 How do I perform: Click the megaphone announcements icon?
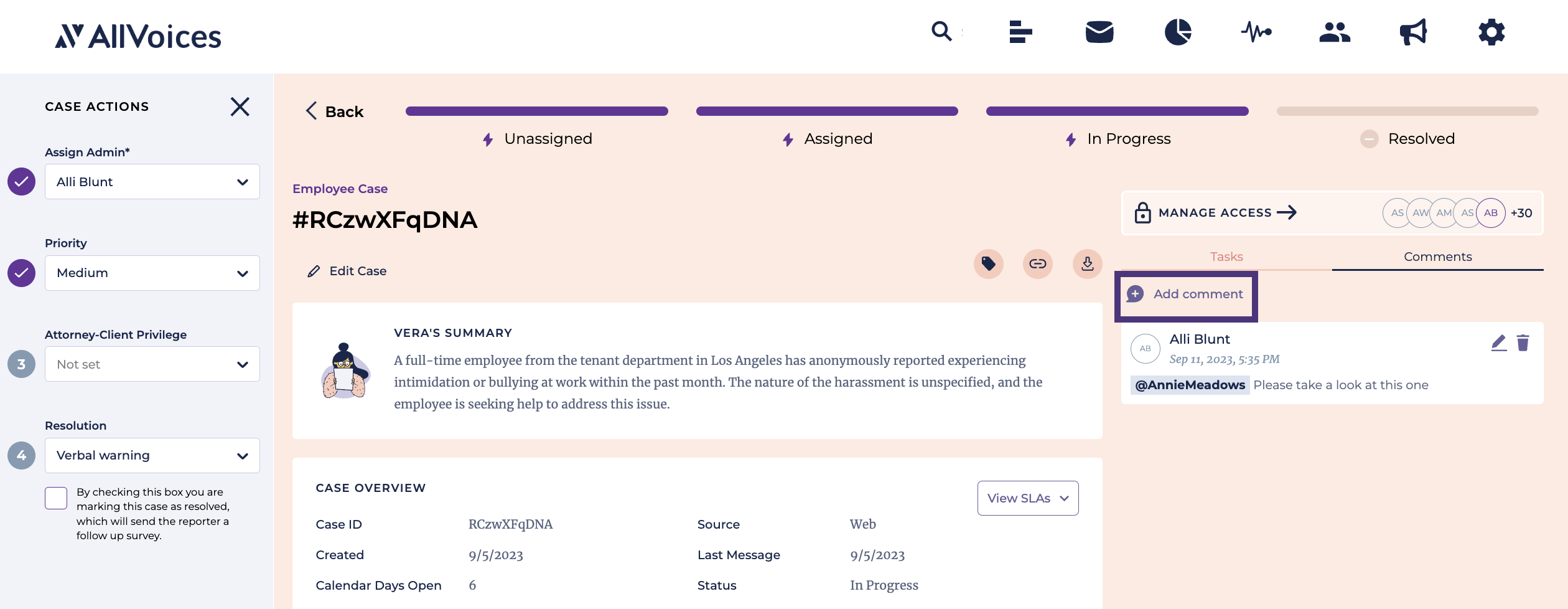coord(1413,32)
